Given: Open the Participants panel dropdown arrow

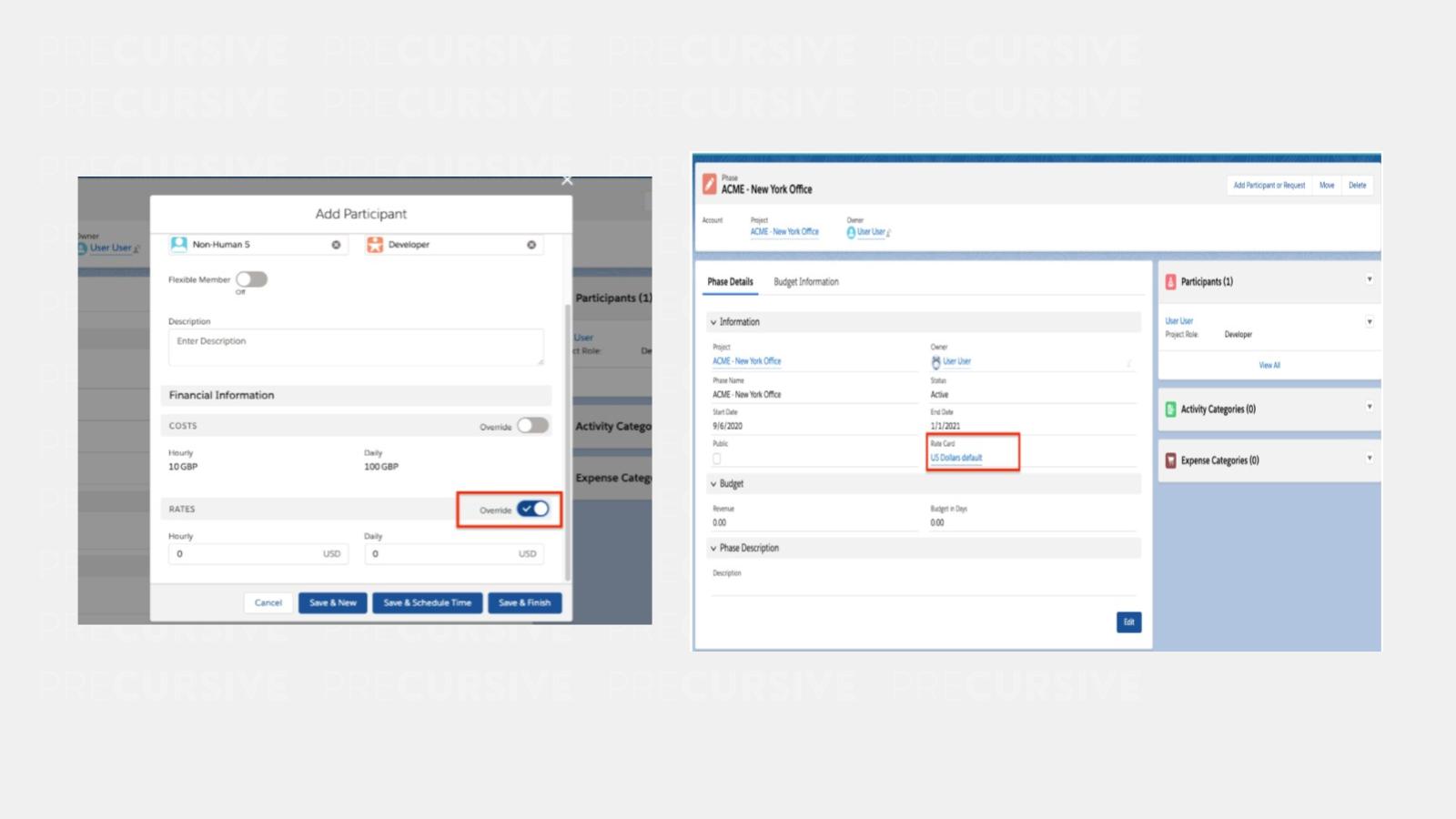Looking at the screenshot, I should 1369,280.
